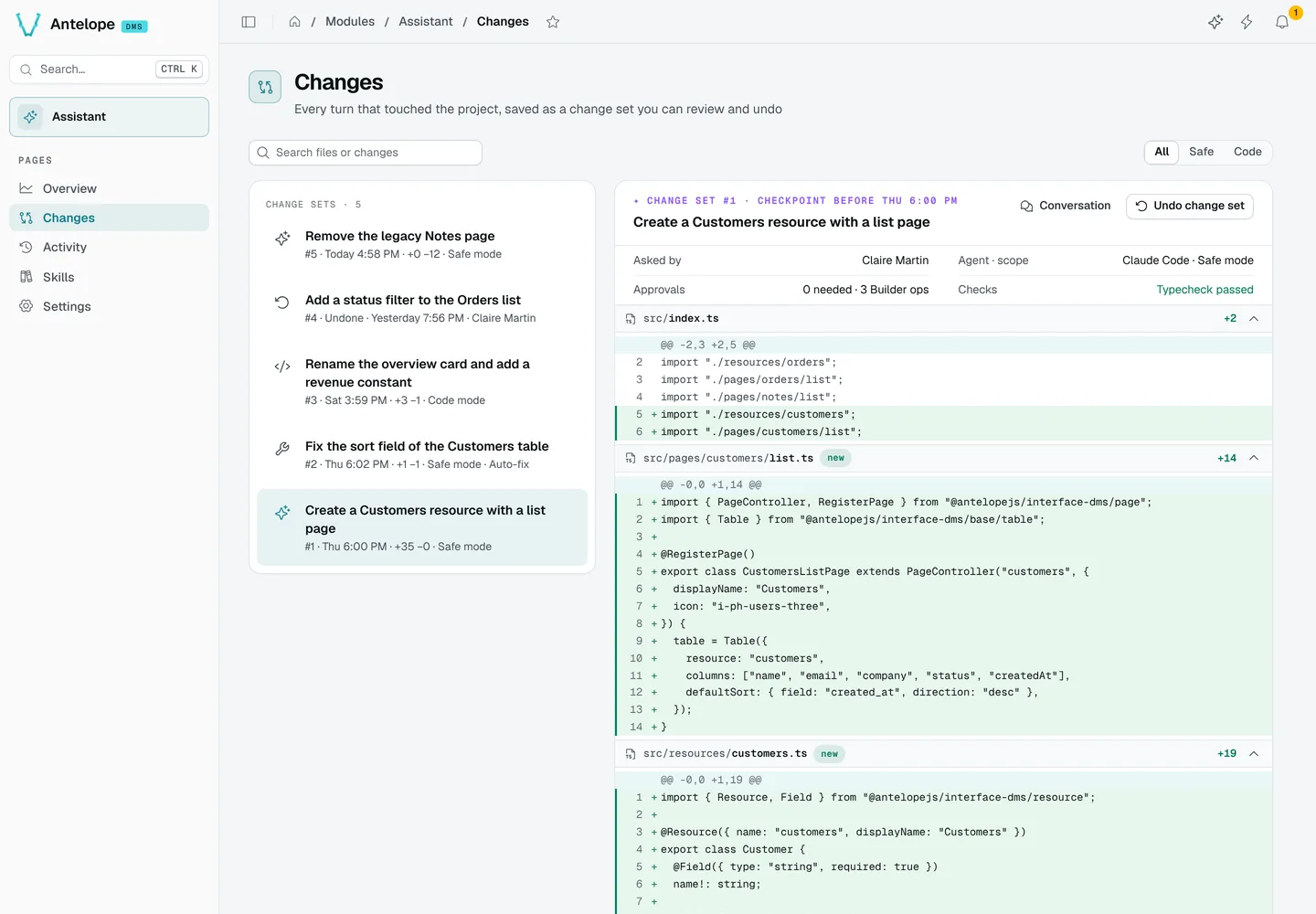Viewport: 1316px width, 914px height.
Task: Open the sparkle assistant icon in top bar
Action: pyautogui.click(x=1215, y=22)
